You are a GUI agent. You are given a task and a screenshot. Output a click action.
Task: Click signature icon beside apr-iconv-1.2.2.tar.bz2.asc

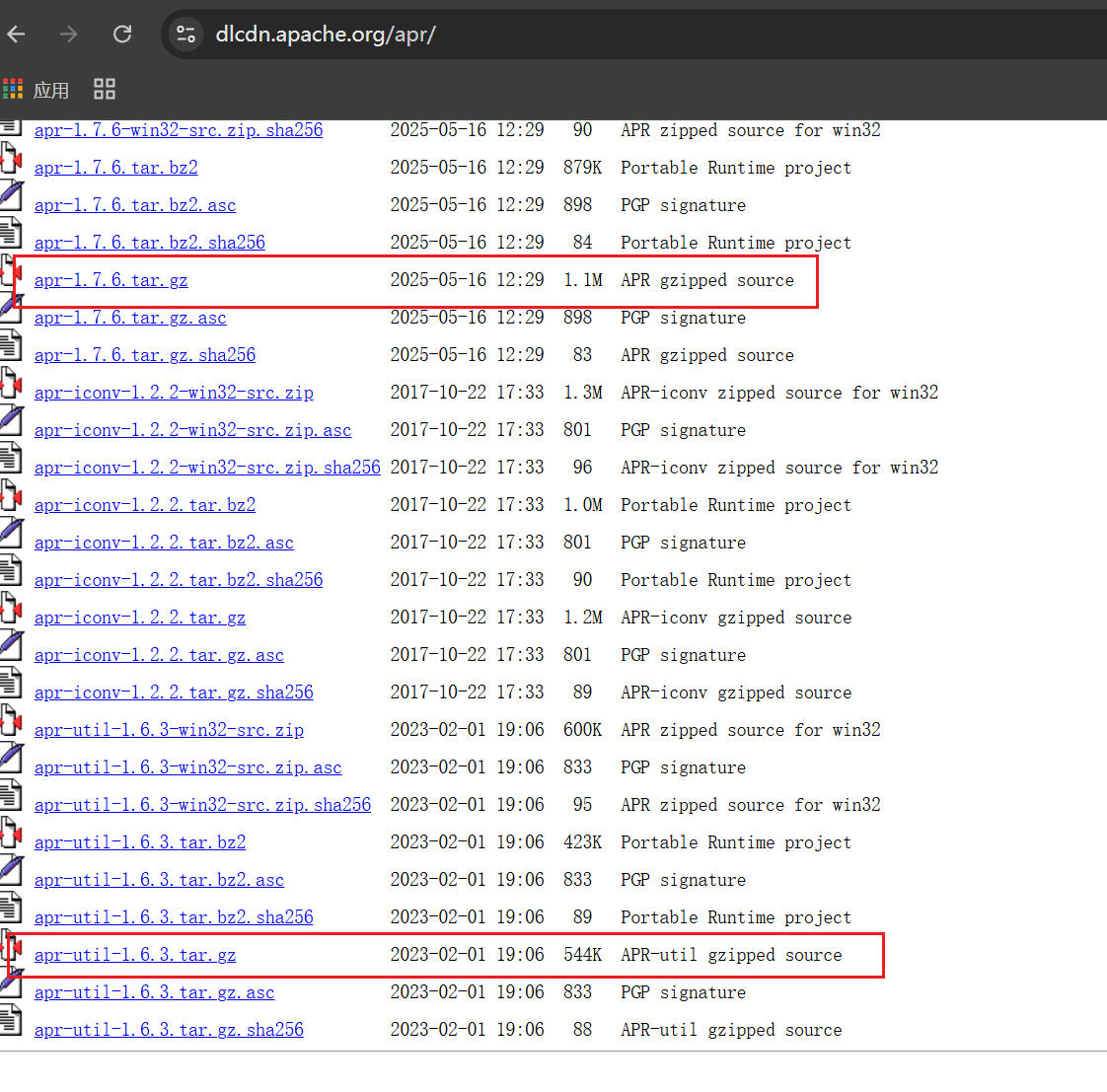[x=11, y=533]
